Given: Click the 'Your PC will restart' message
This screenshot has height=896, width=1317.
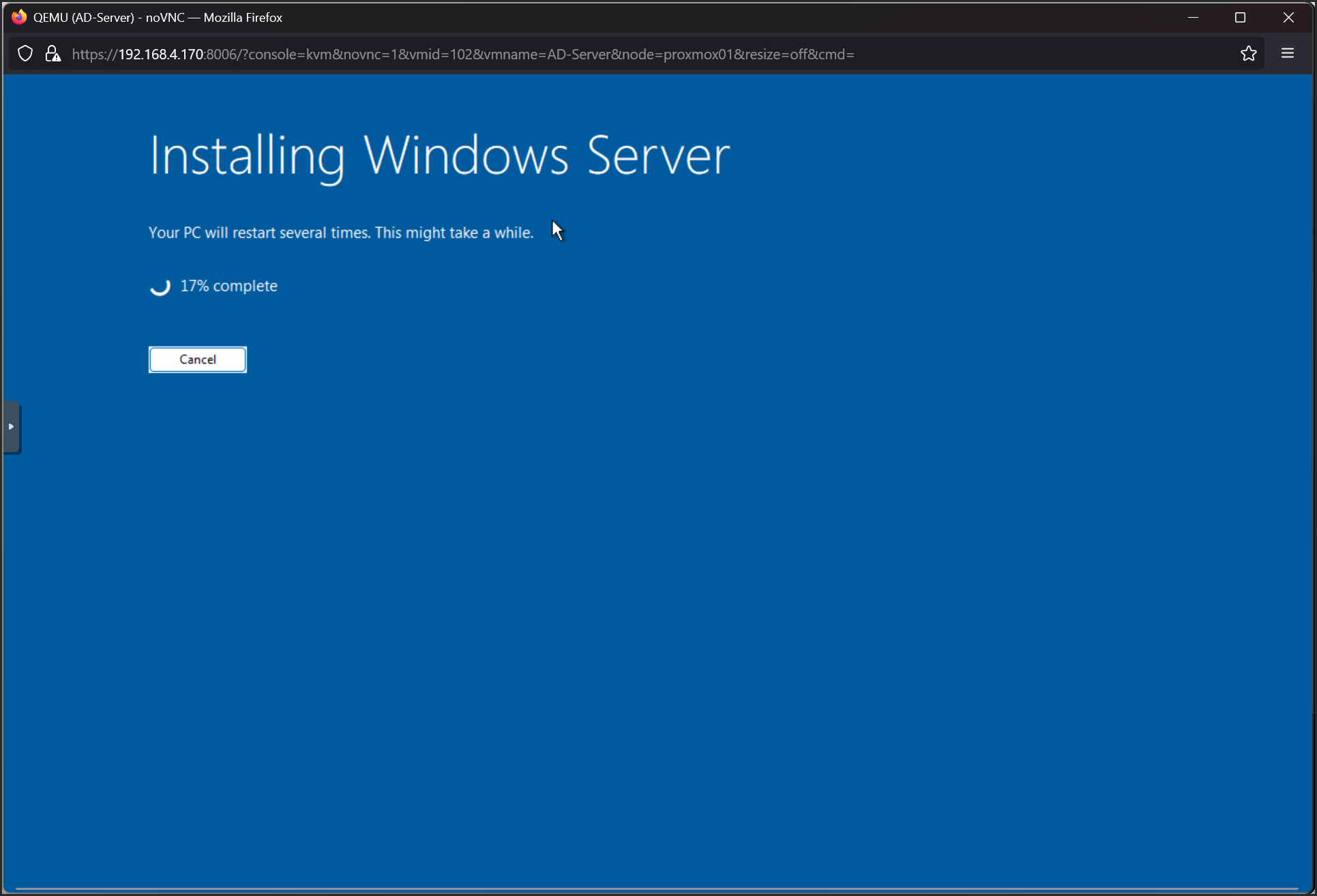Looking at the screenshot, I should [x=340, y=233].
